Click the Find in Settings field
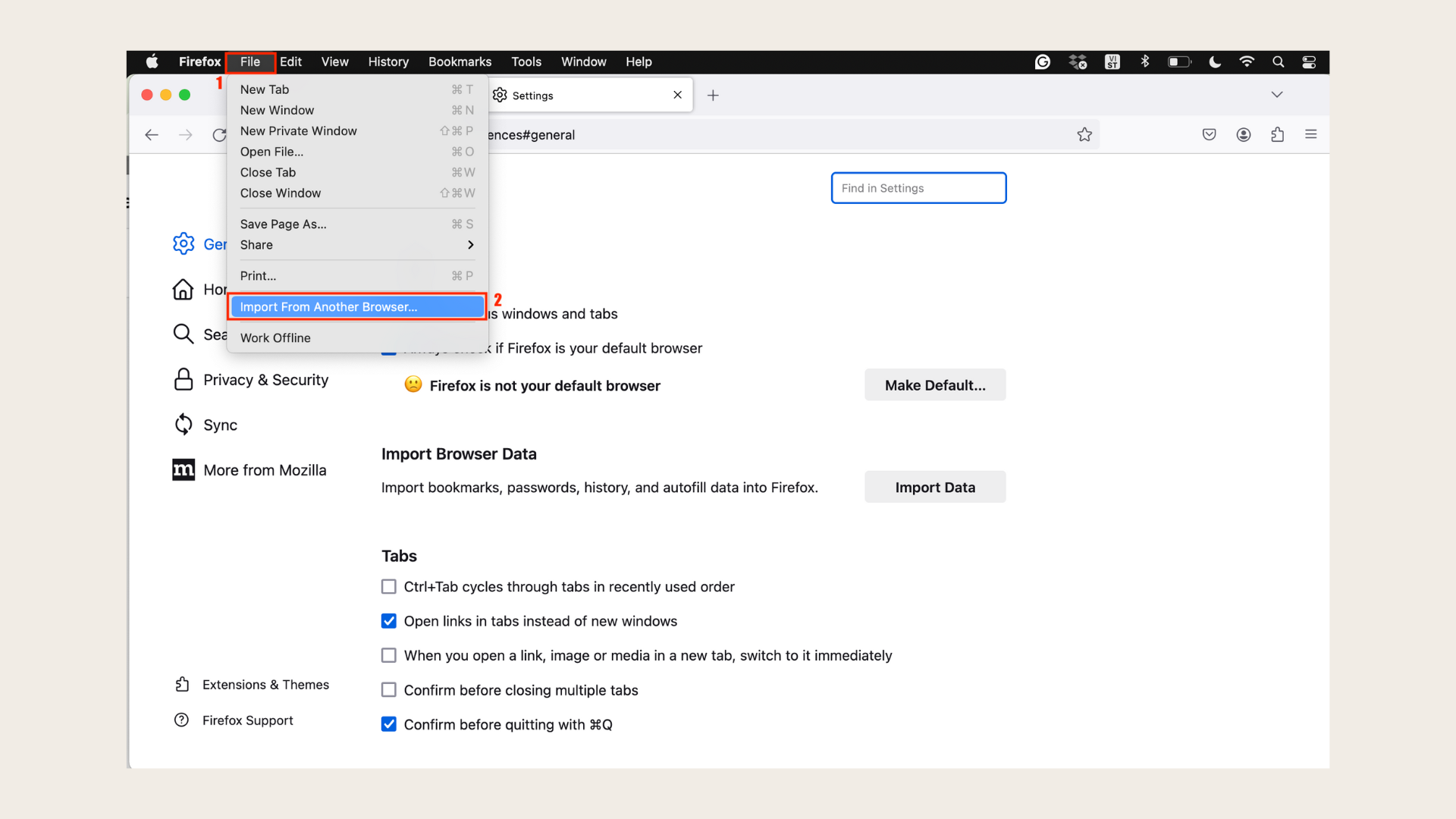Image resolution: width=1456 pixels, height=819 pixels. pos(918,188)
